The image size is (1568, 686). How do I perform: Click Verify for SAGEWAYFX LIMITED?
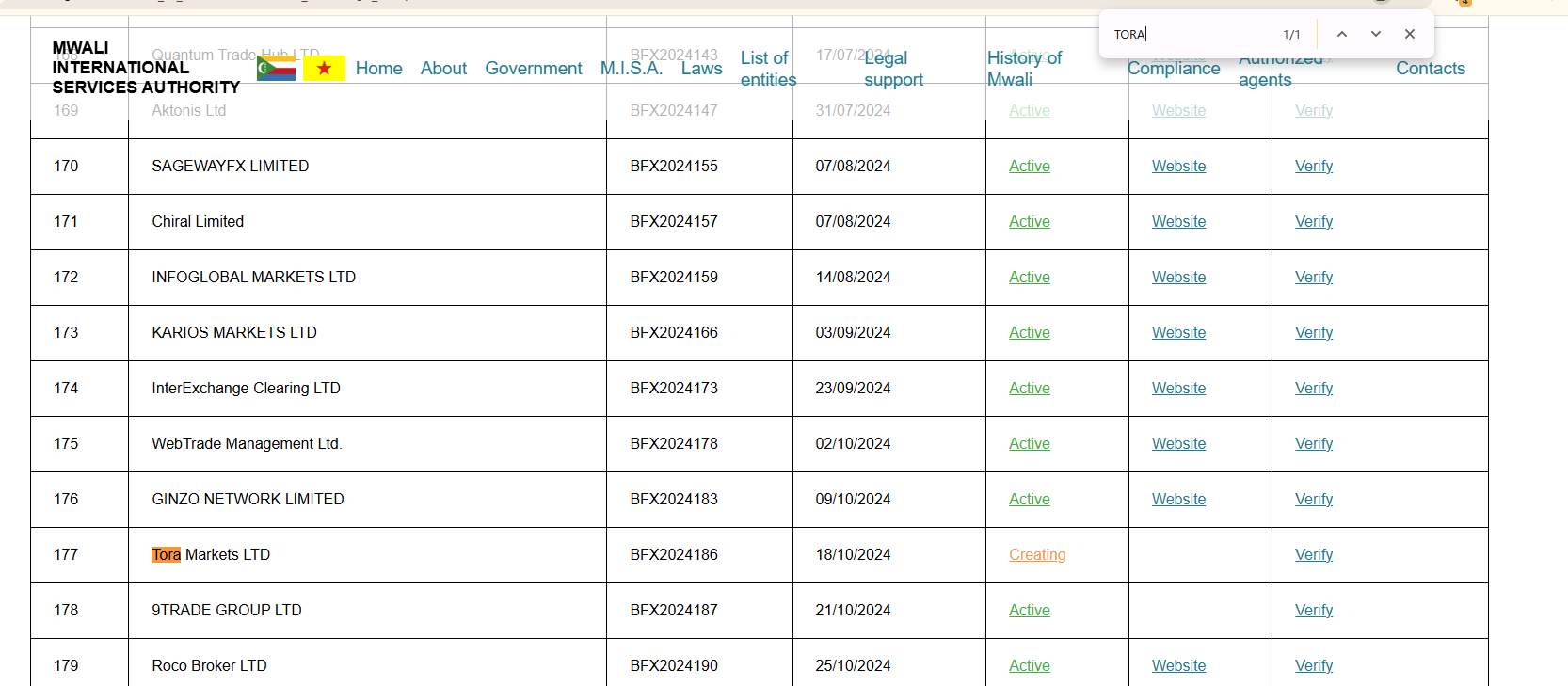pos(1314,167)
